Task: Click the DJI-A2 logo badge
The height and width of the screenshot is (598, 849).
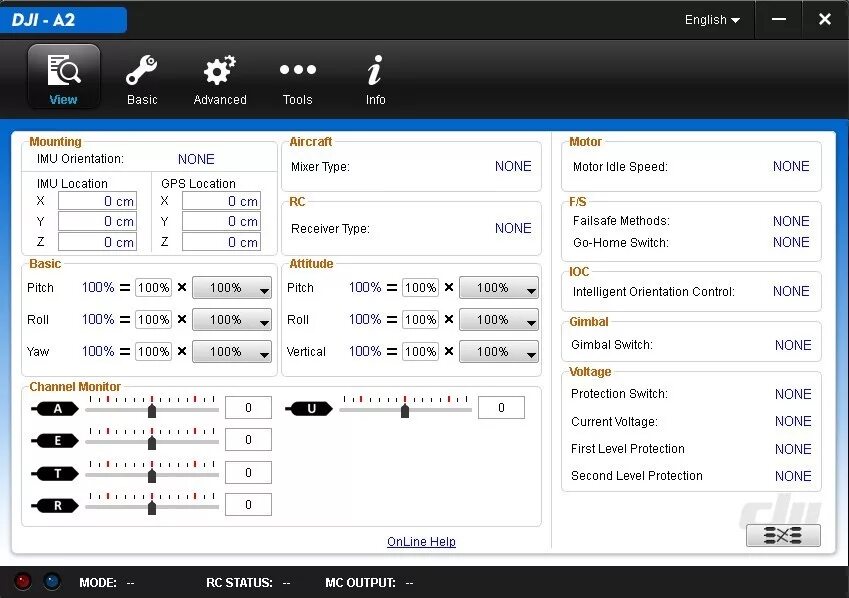Action: 63,20
